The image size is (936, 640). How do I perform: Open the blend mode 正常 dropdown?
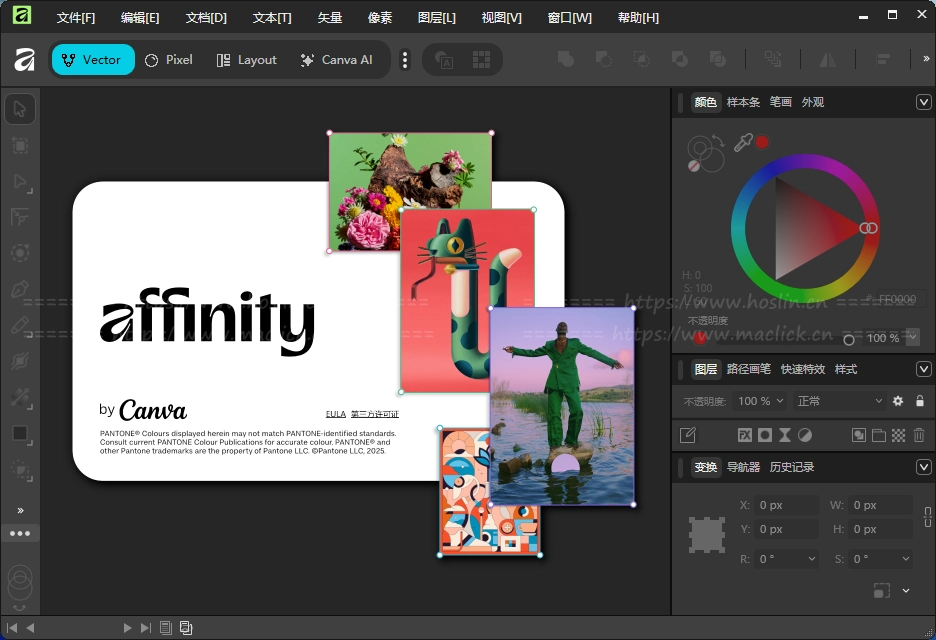click(840, 401)
